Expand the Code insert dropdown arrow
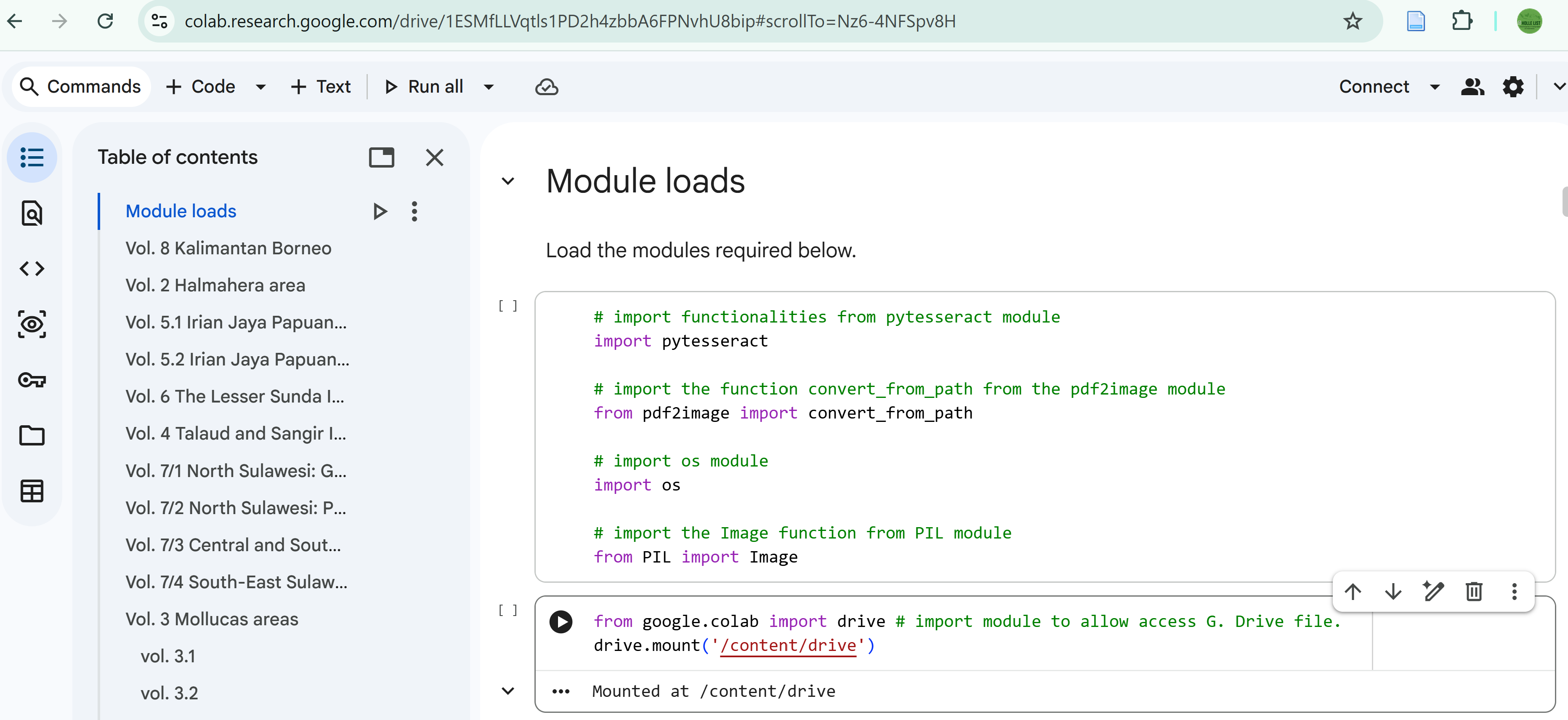1568x720 pixels. tap(260, 87)
